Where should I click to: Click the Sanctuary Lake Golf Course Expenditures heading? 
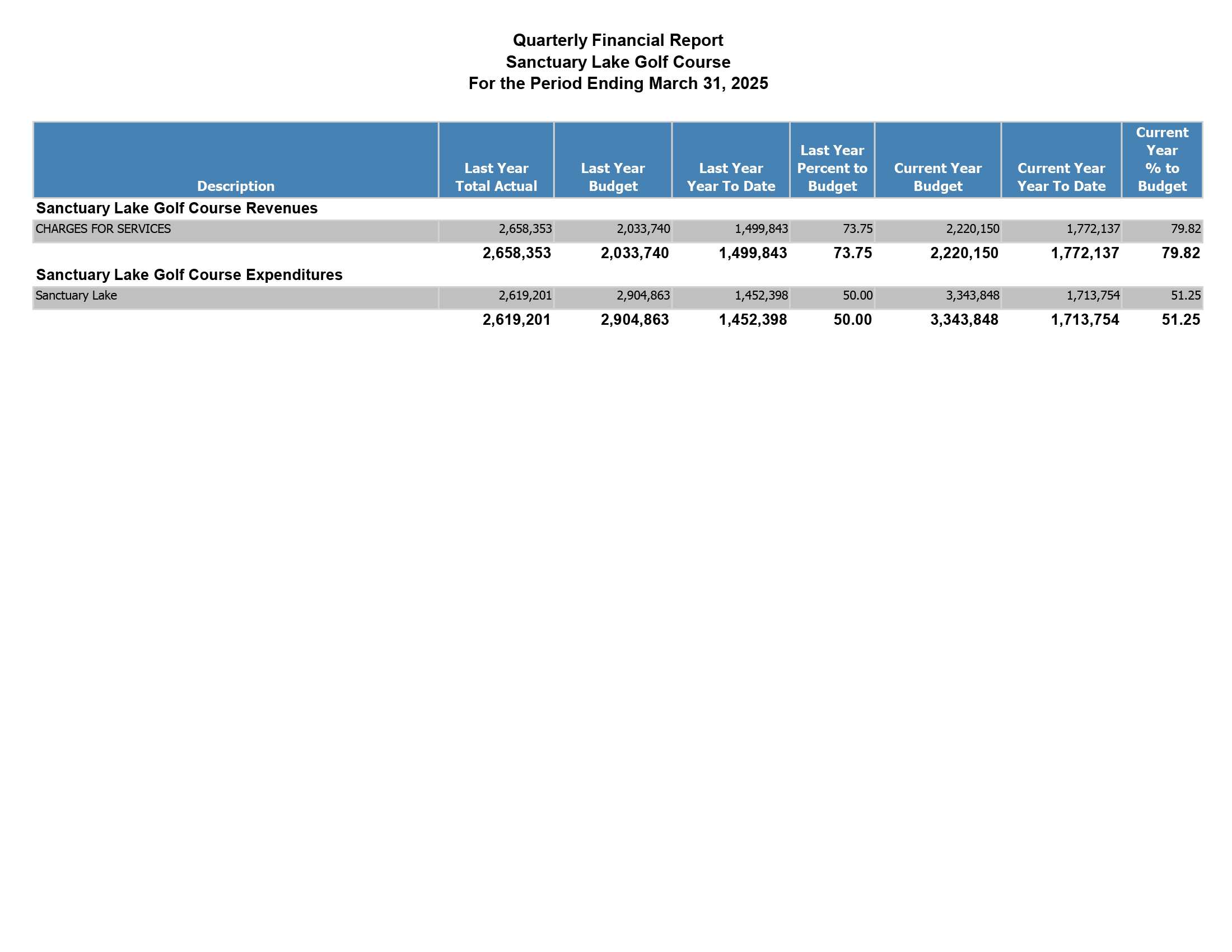pyautogui.click(x=189, y=274)
